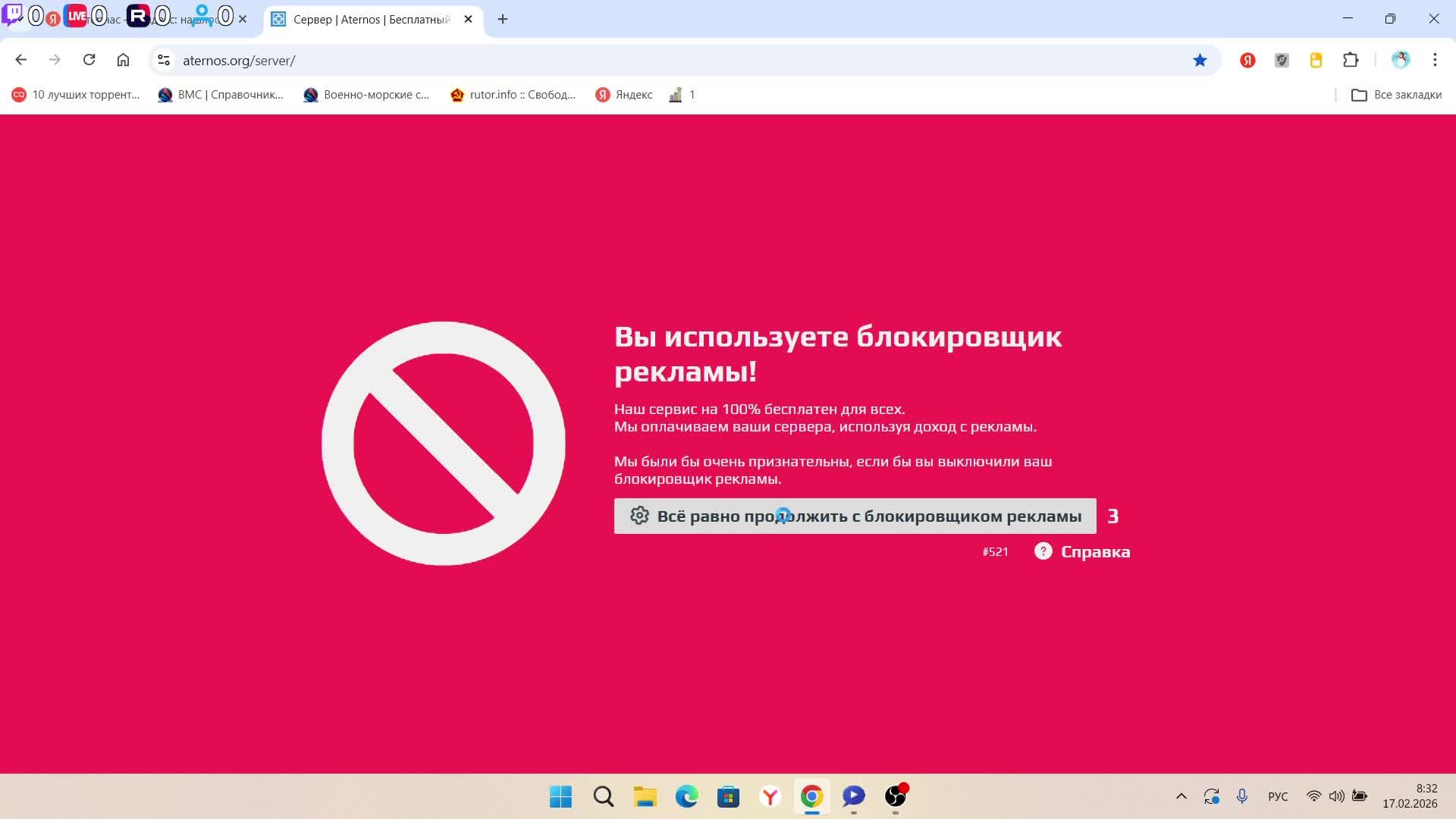The width and height of the screenshot is (1456, 819).
Task: Mute system sound via the speaker icon
Action: (1335, 796)
